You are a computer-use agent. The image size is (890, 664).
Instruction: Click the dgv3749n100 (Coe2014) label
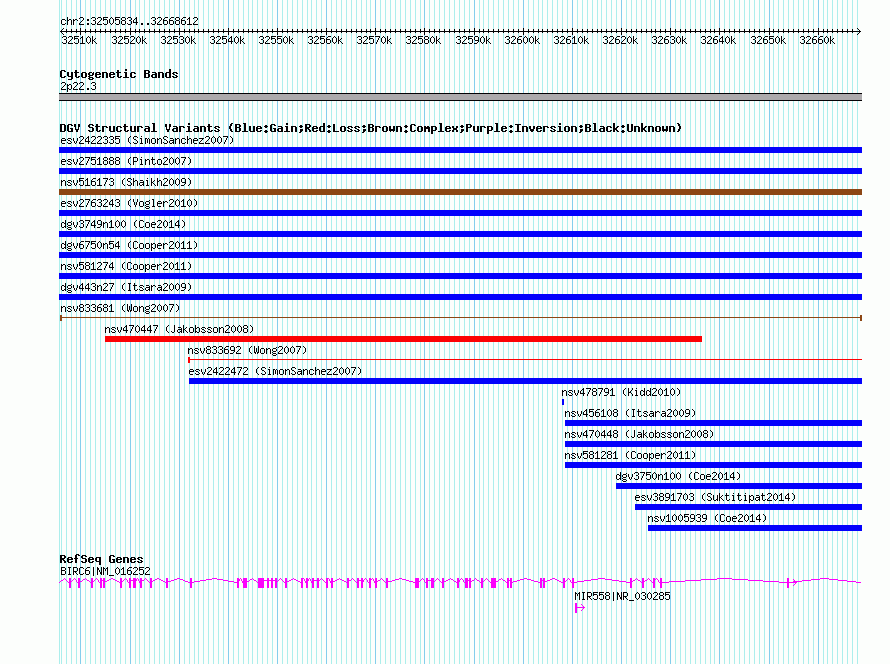(123, 224)
